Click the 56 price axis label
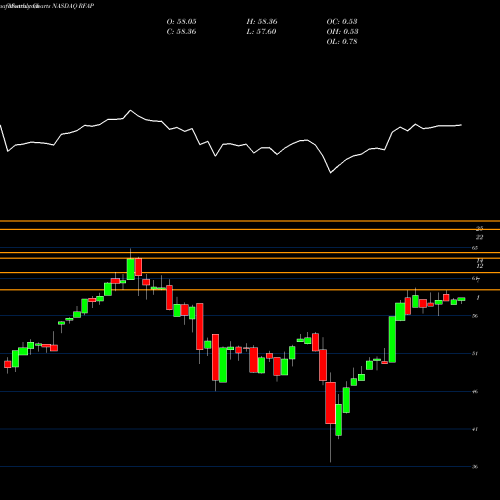Image resolution: width=500 pixels, height=500 pixels. click(x=475, y=316)
